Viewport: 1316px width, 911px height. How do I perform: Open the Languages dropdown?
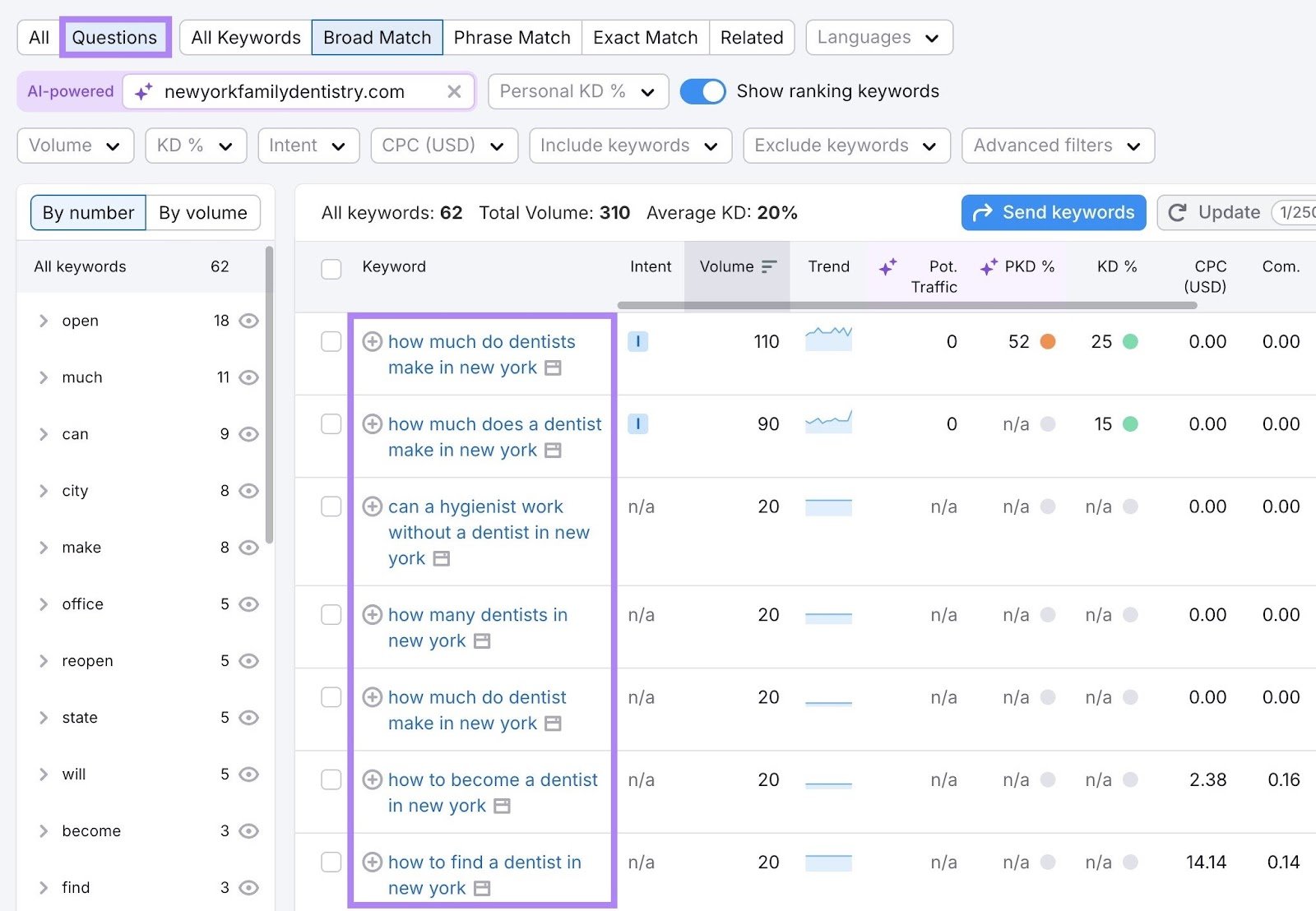(878, 37)
